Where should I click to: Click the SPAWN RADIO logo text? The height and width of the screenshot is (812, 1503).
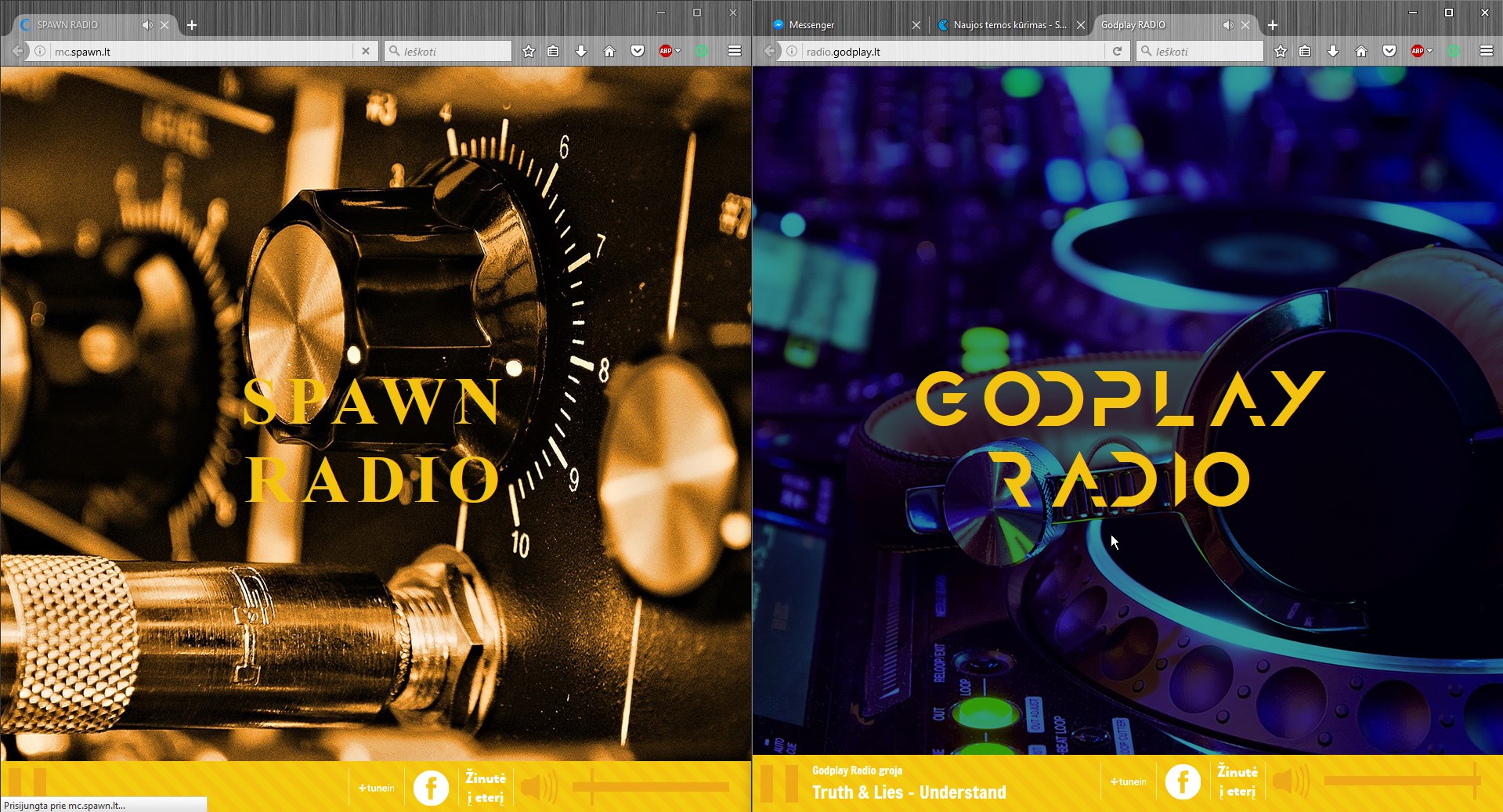(x=372, y=441)
